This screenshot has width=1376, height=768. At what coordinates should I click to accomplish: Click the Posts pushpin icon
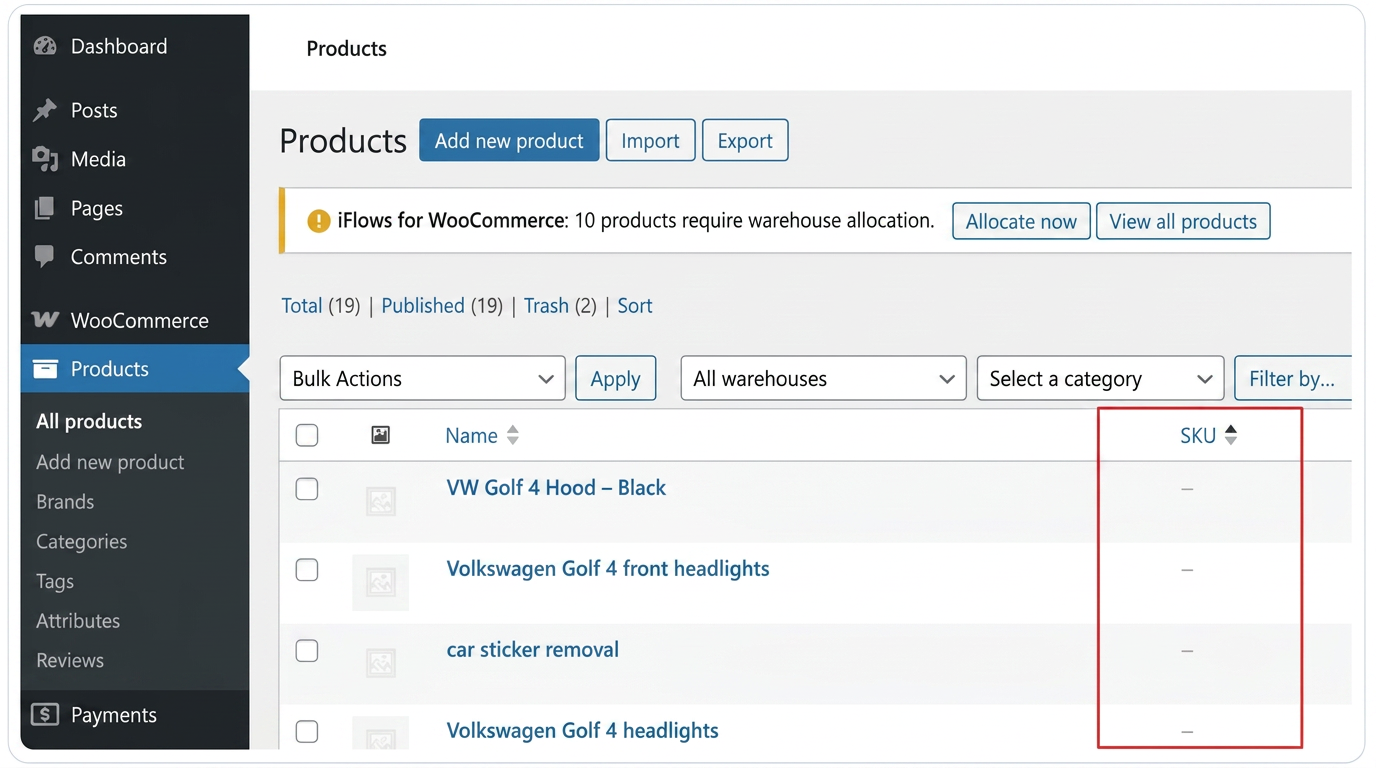click(45, 110)
